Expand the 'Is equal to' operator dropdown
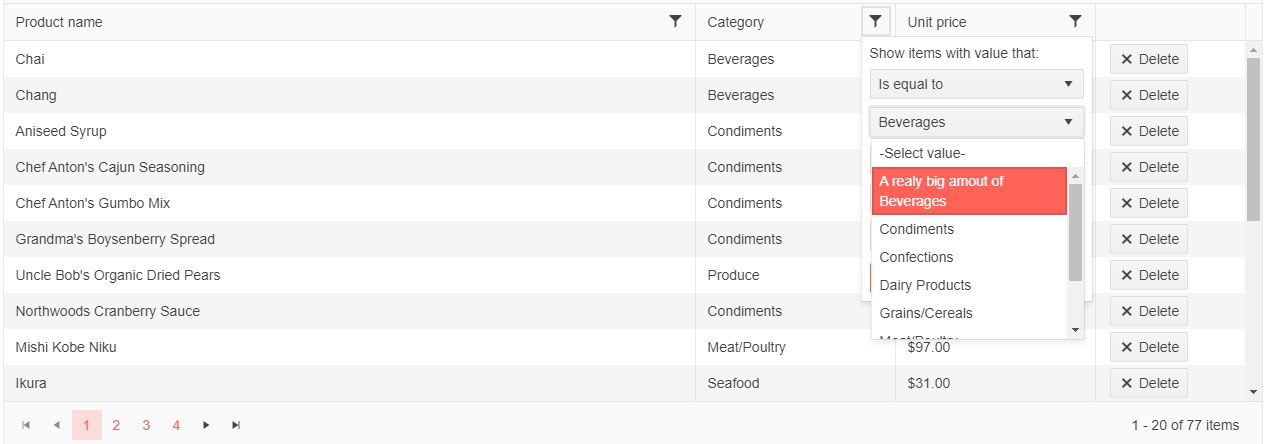The height and width of the screenshot is (444, 1271). coord(976,84)
